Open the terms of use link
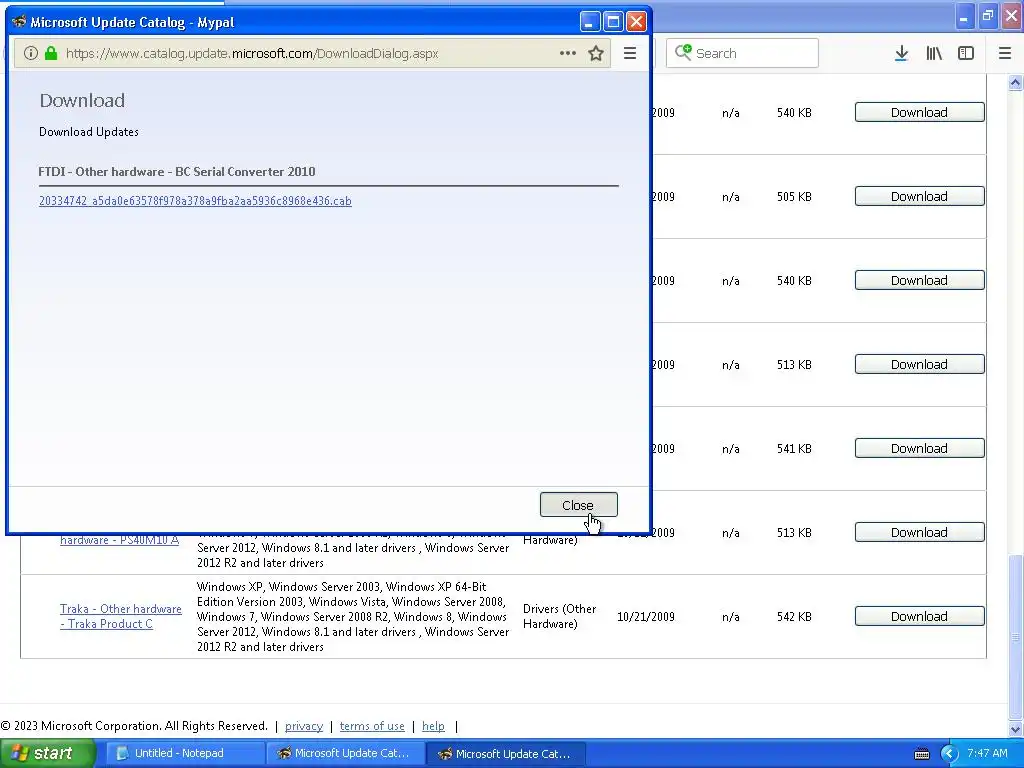Image resolution: width=1024 pixels, height=768 pixels. pos(372,726)
